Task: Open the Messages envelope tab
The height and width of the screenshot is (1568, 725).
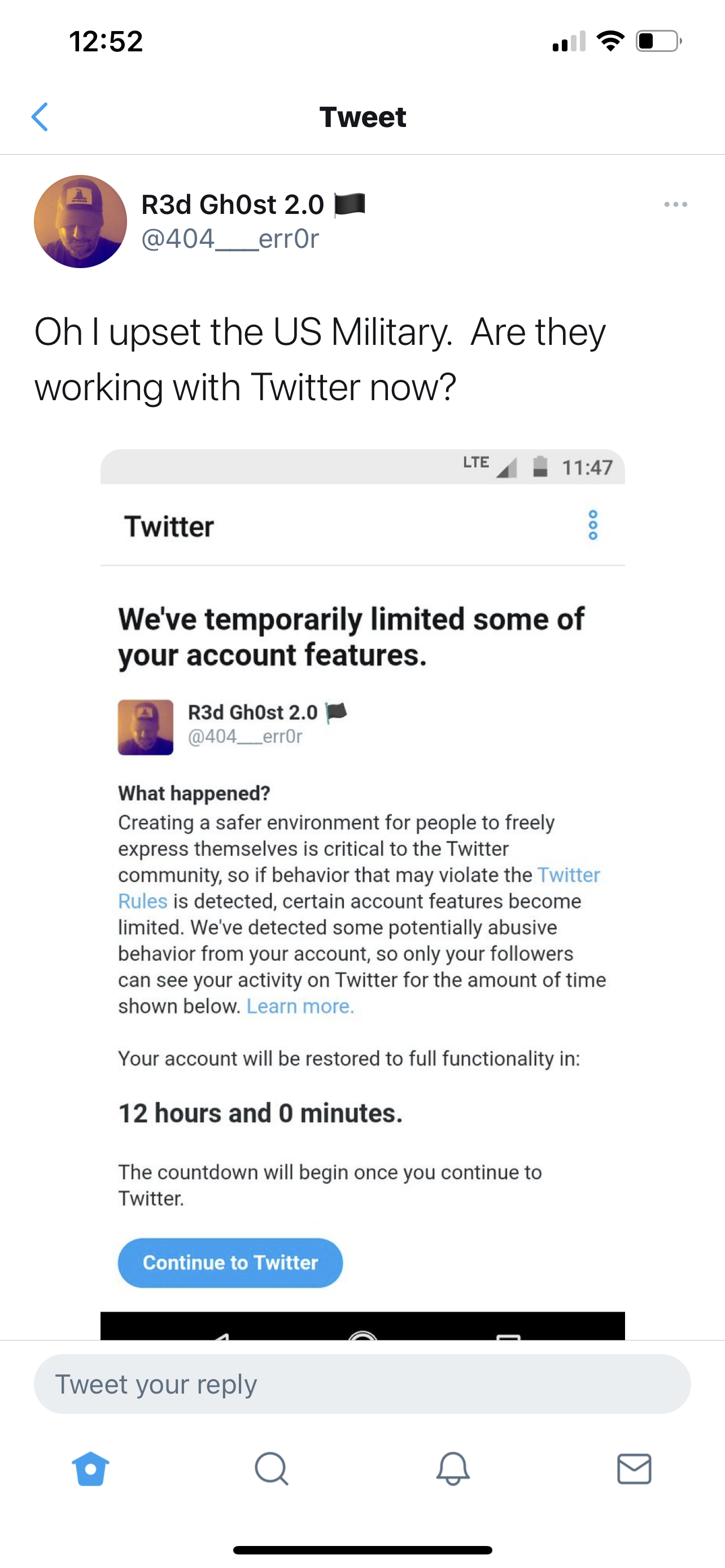Action: point(634,1469)
